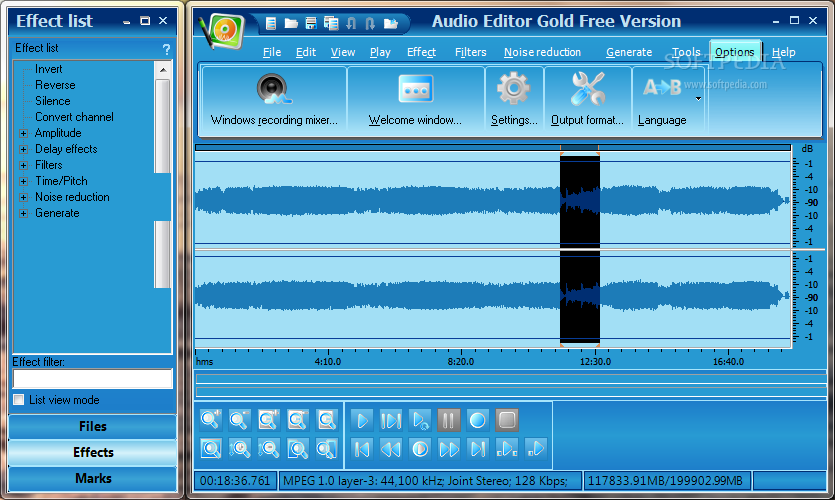Click play between markers button
Viewport: 835px width, 500px height.
coord(506,449)
